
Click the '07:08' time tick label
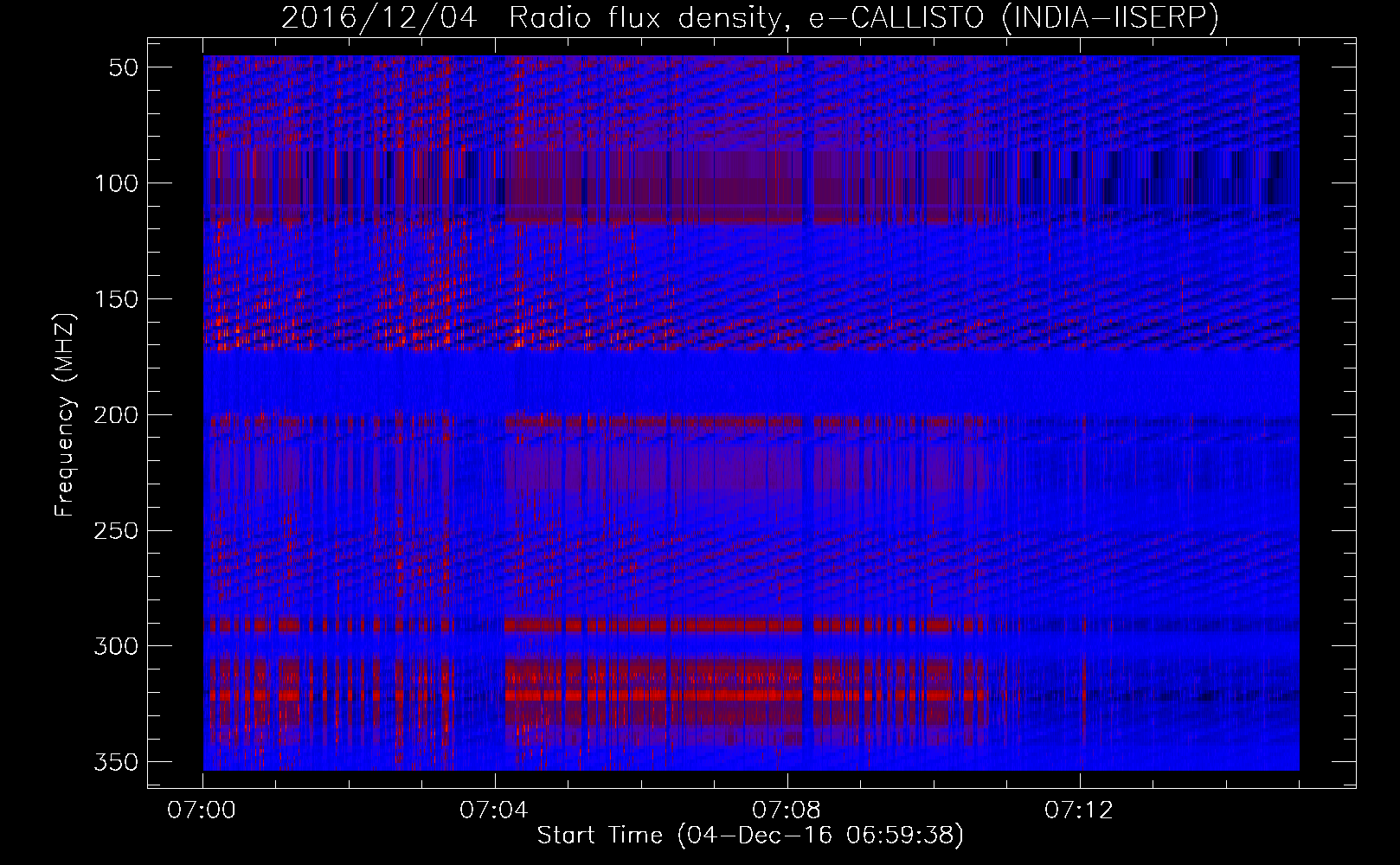coord(787,811)
